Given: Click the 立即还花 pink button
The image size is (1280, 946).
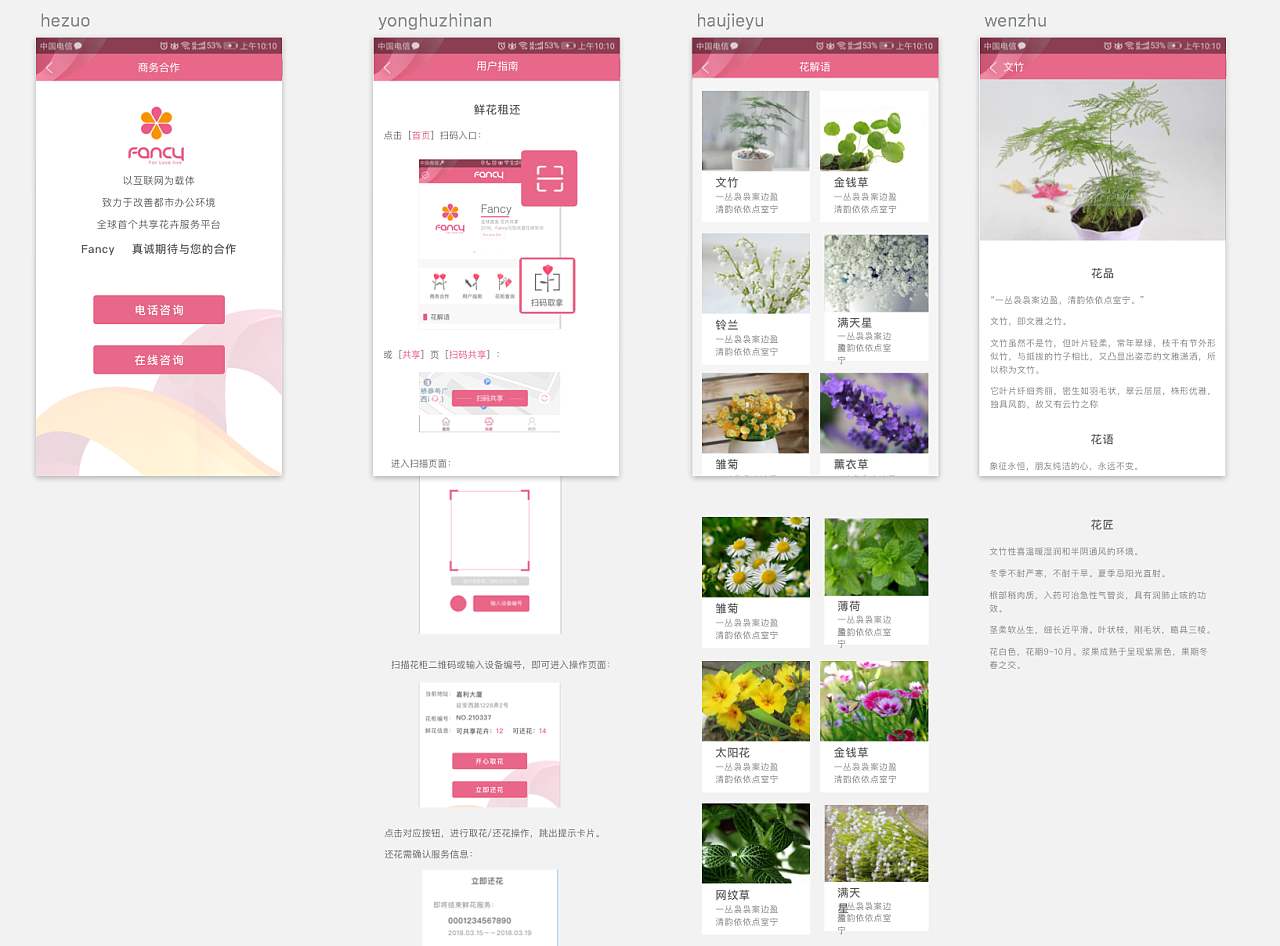Looking at the screenshot, I should click(489, 790).
